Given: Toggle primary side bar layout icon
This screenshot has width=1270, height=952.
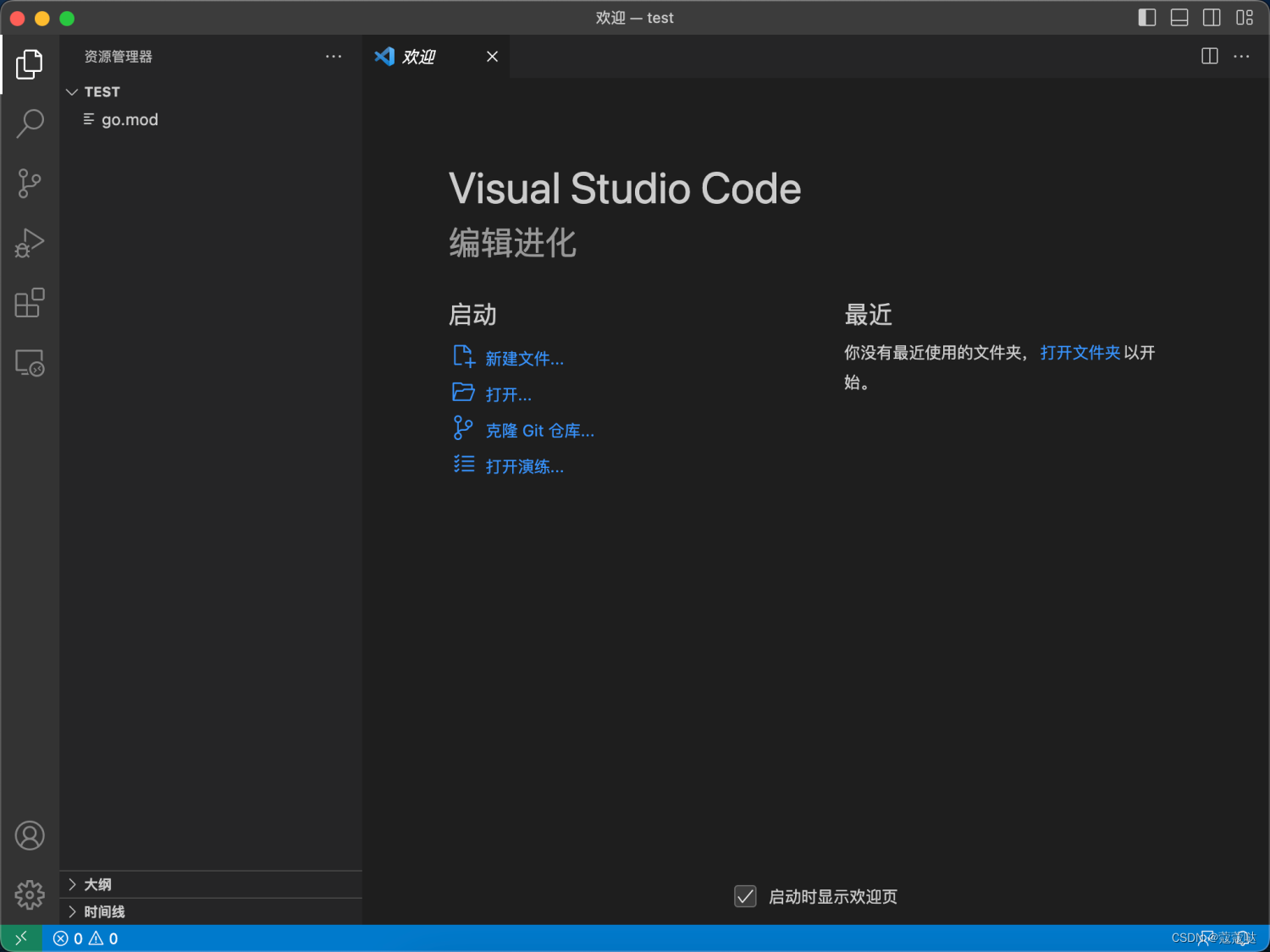Looking at the screenshot, I should click(1147, 18).
